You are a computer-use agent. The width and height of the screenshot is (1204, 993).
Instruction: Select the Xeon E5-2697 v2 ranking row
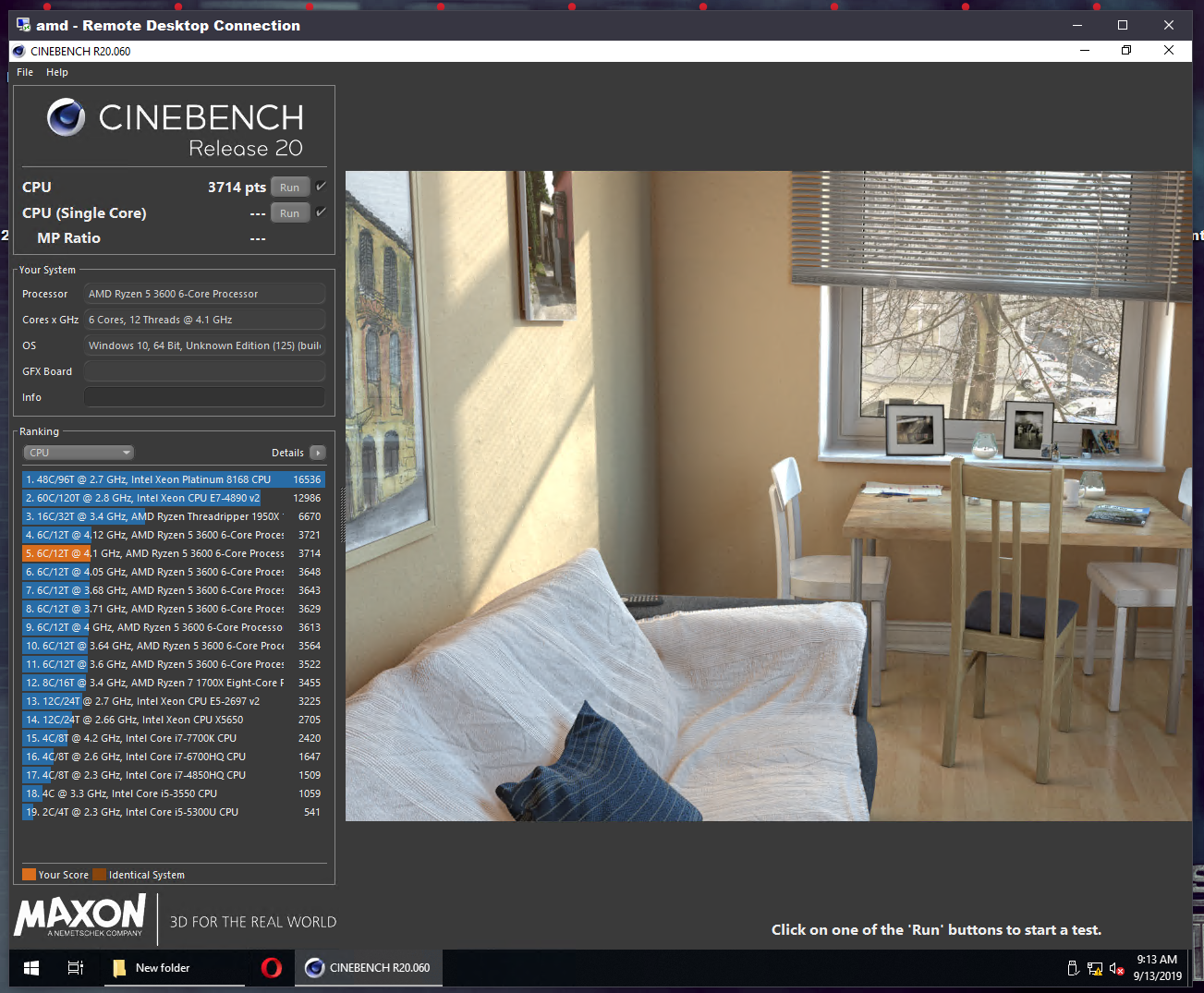click(x=174, y=701)
